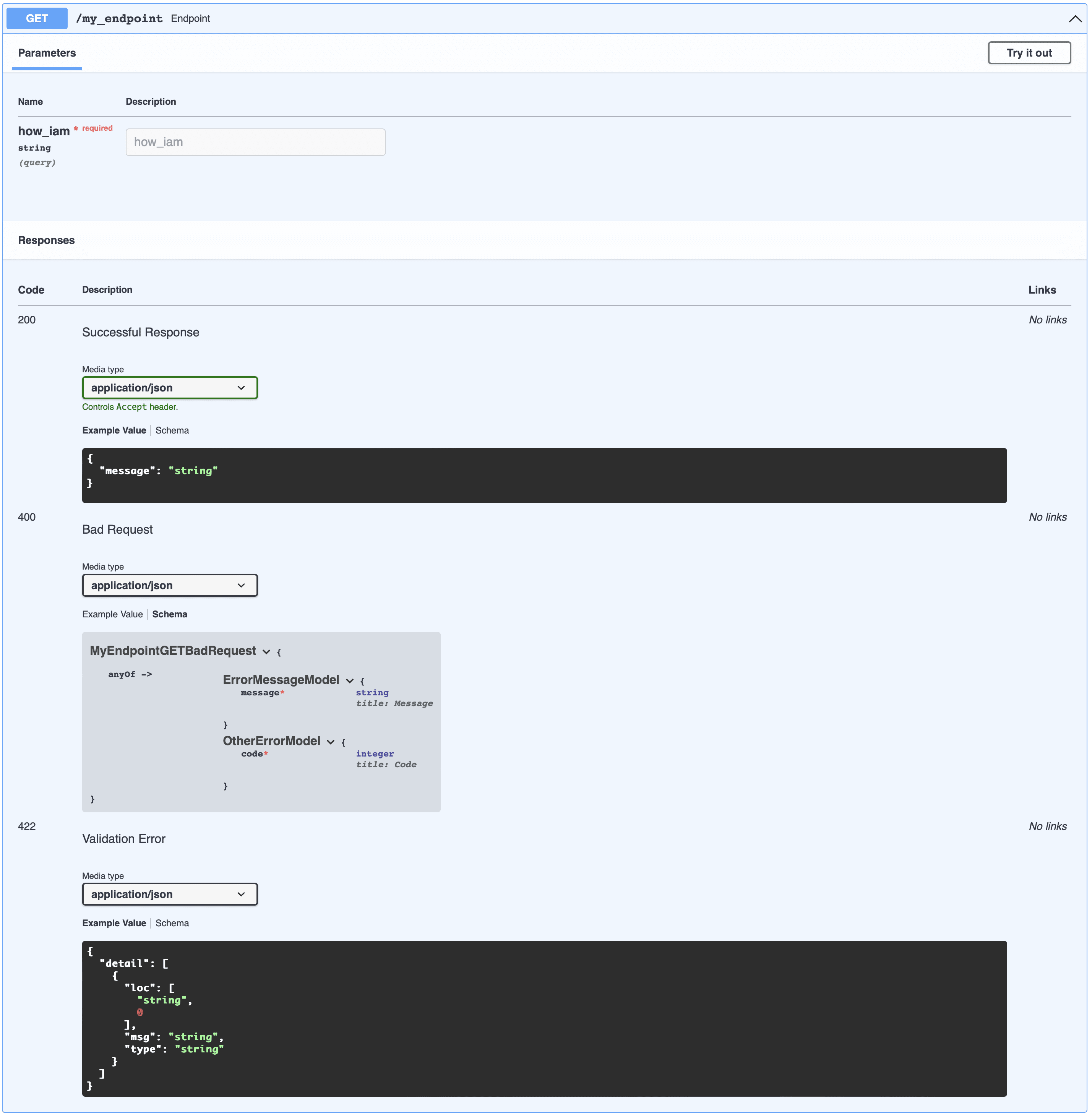Switch to Schema view for 422 response
The width and height of the screenshot is (1092, 1117).
pos(172,922)
